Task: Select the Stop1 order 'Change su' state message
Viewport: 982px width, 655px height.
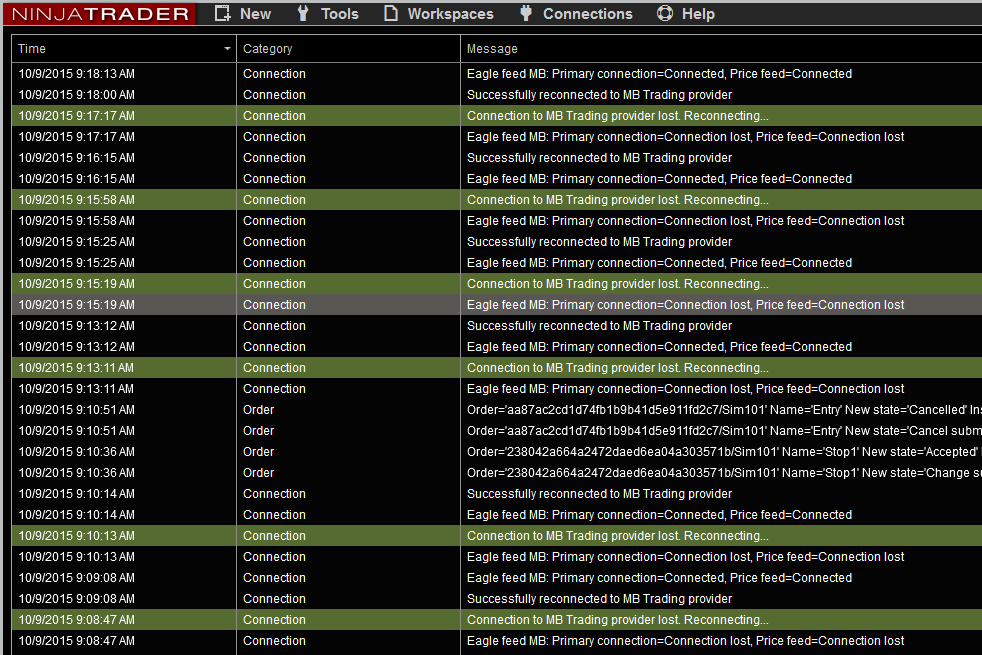Action: point(724,473)
